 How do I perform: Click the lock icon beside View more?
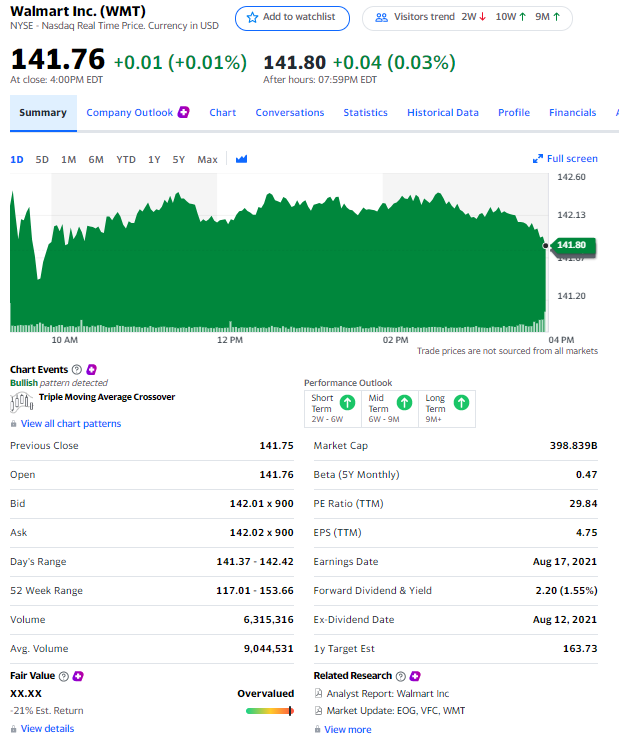[x=317, y=730]
